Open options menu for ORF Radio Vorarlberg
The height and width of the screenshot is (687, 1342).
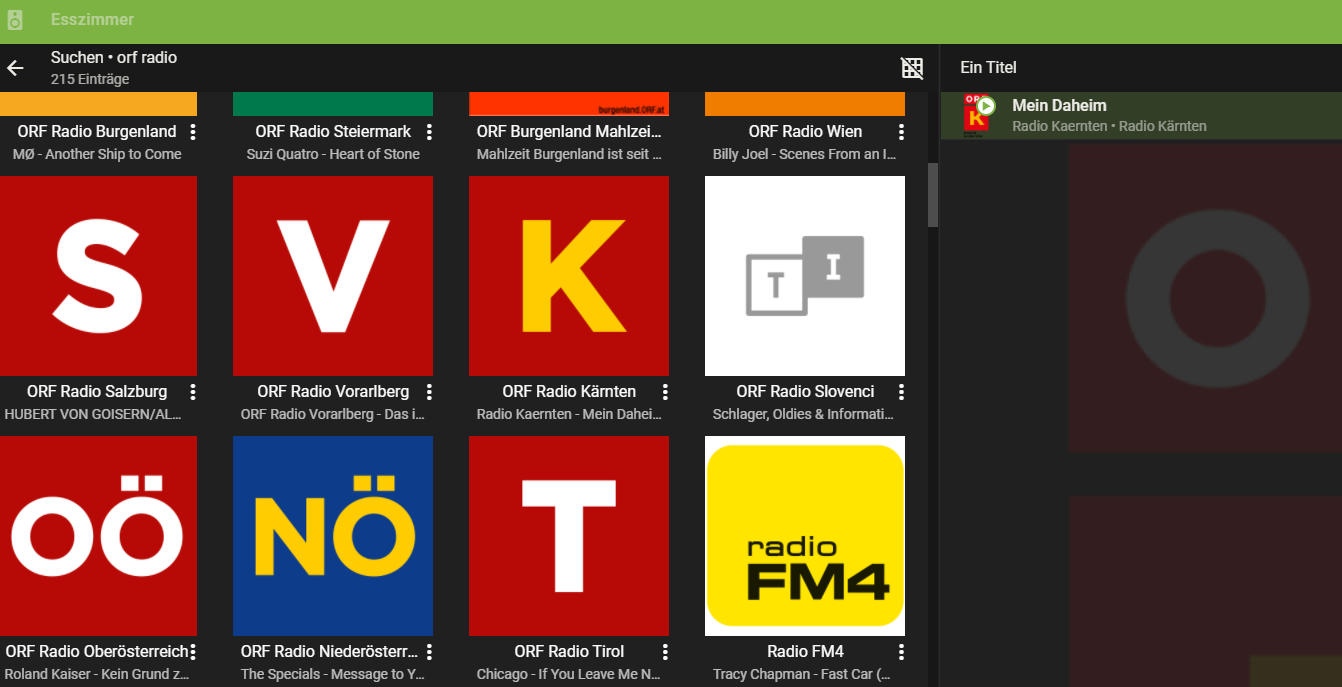(429, 392)
